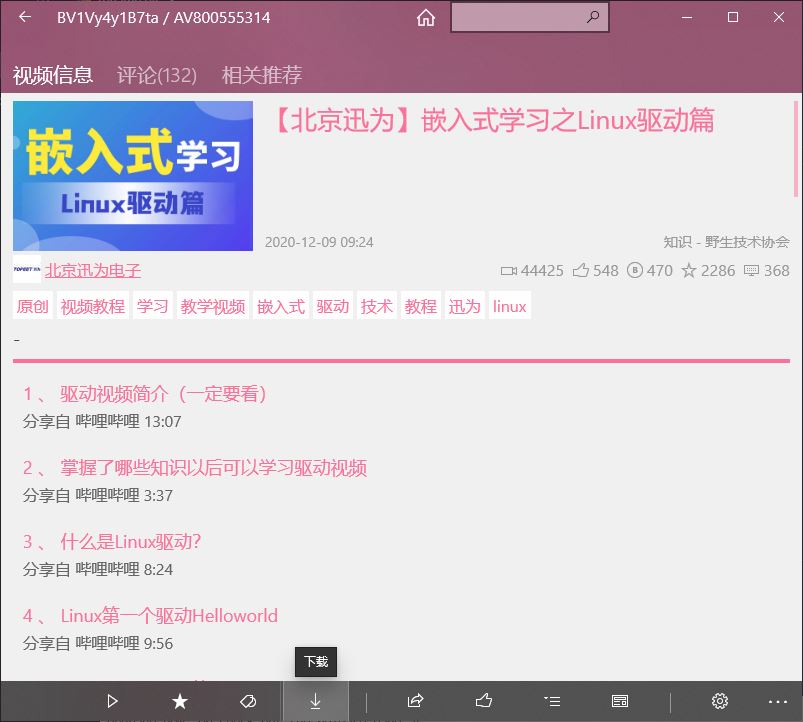
Task: Share the video via share icon
Action: [x=415, y=700]
